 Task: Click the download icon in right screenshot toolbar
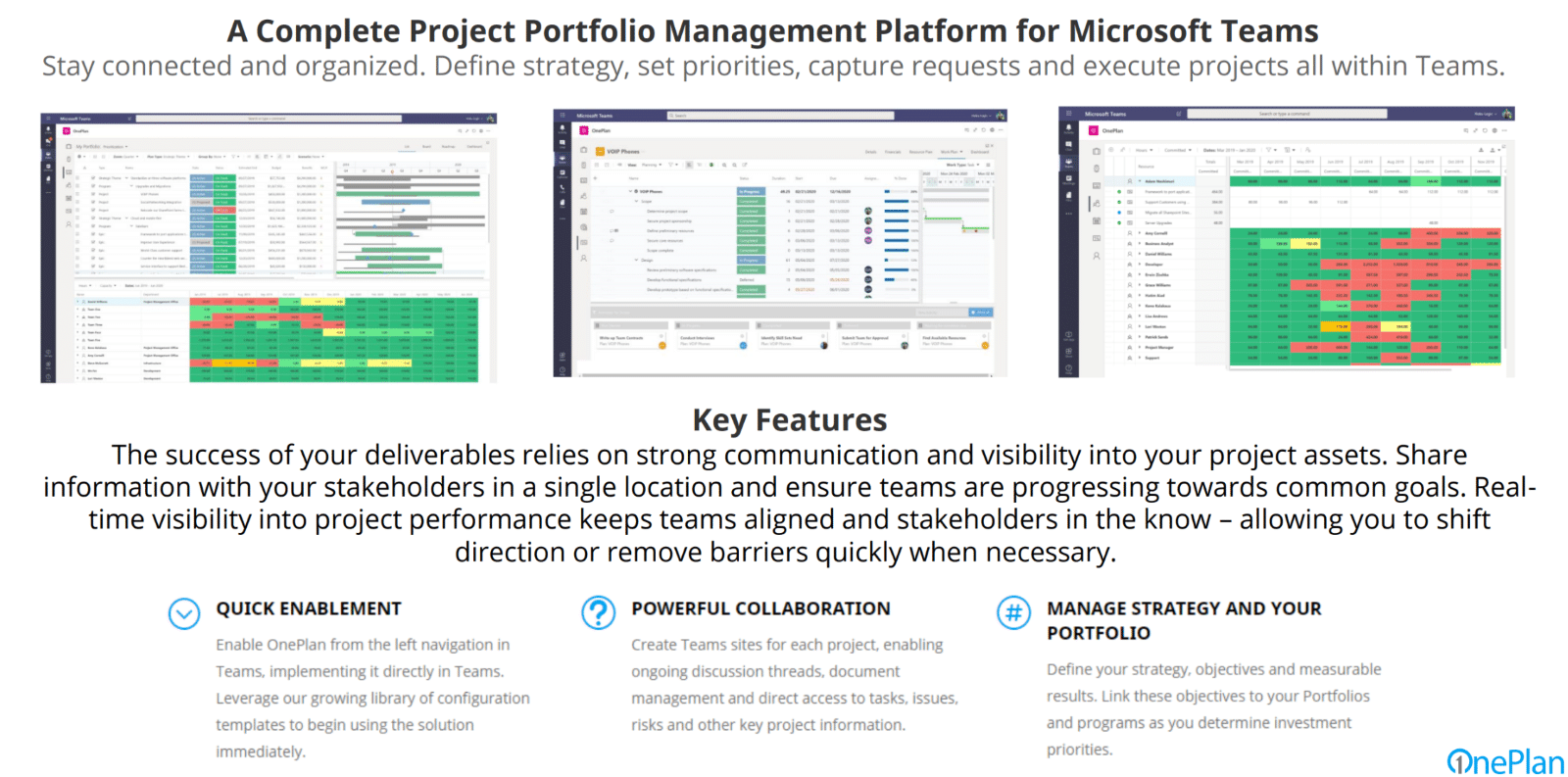(x=1481, y=150)
